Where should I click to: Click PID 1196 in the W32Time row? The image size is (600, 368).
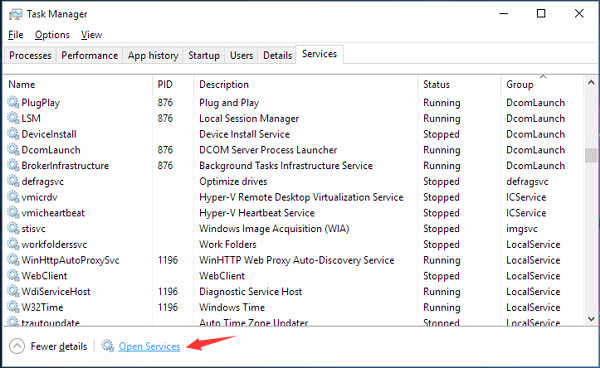coord(168,307)
